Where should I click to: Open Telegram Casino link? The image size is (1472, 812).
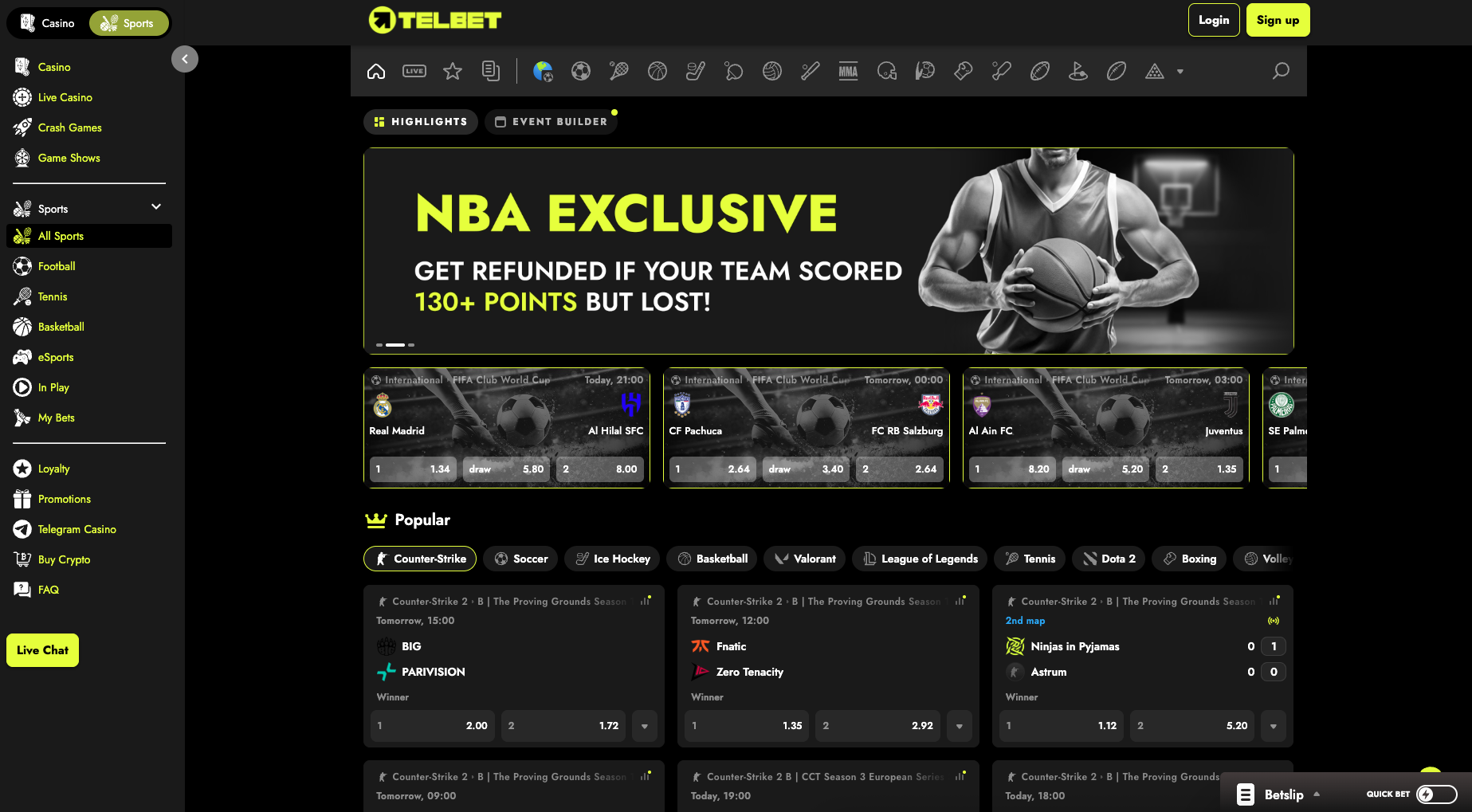77,529
